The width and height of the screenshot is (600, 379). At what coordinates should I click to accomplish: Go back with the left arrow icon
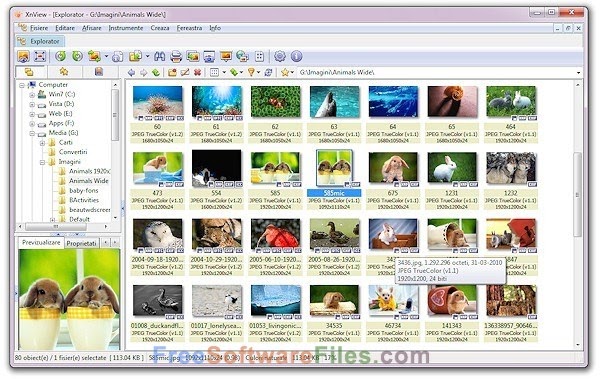131,72
